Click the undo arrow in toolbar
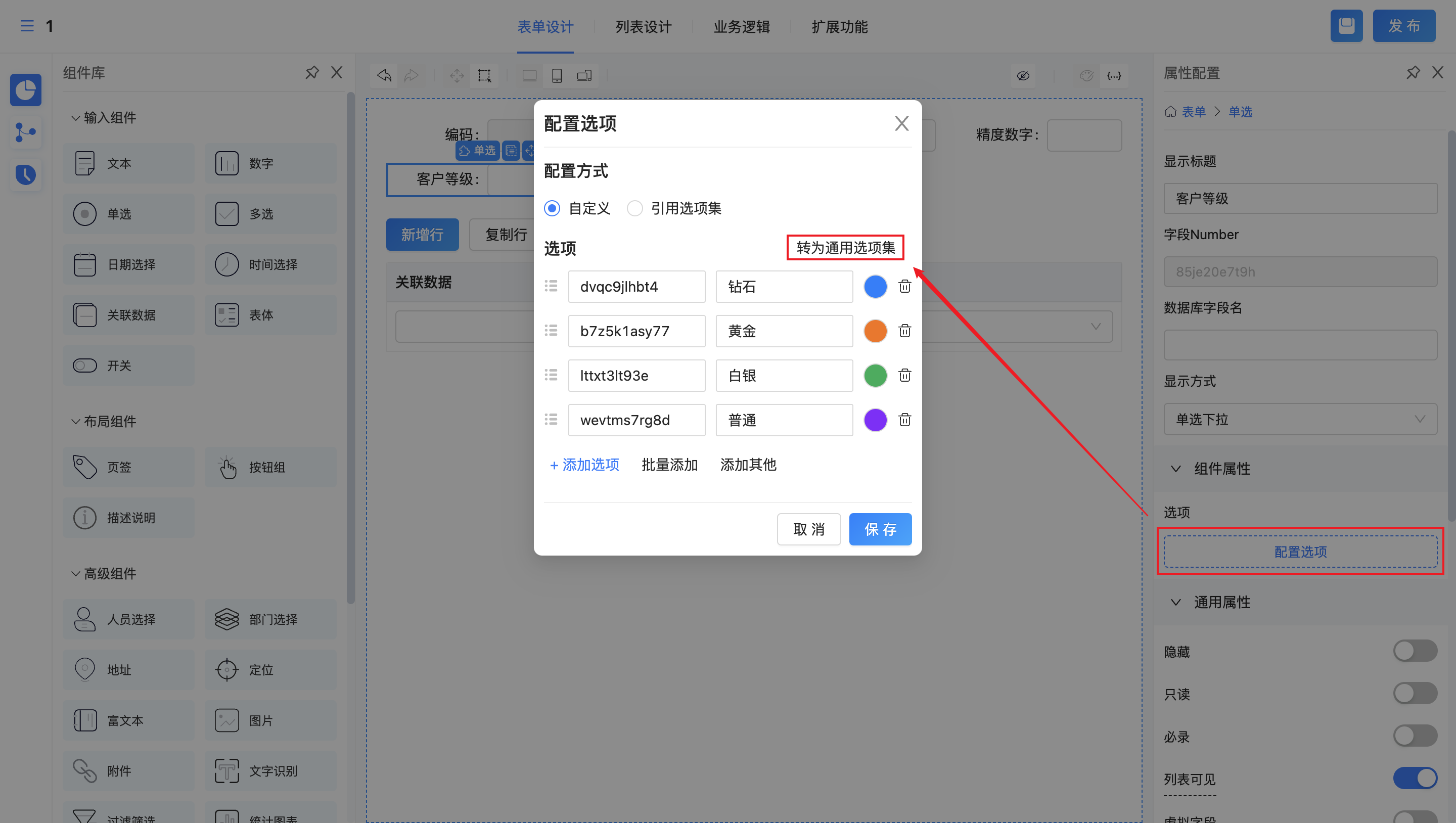Screen dimensions: 1456x823 click(384, 75)
